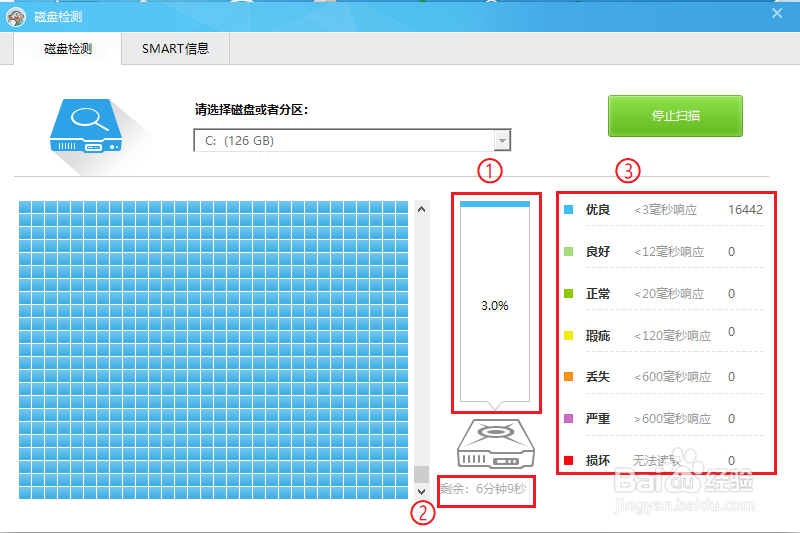This screenshot has width=800, height=533.
Task: Click the block grid scrollbar up arrow
Action: point(421,209)
